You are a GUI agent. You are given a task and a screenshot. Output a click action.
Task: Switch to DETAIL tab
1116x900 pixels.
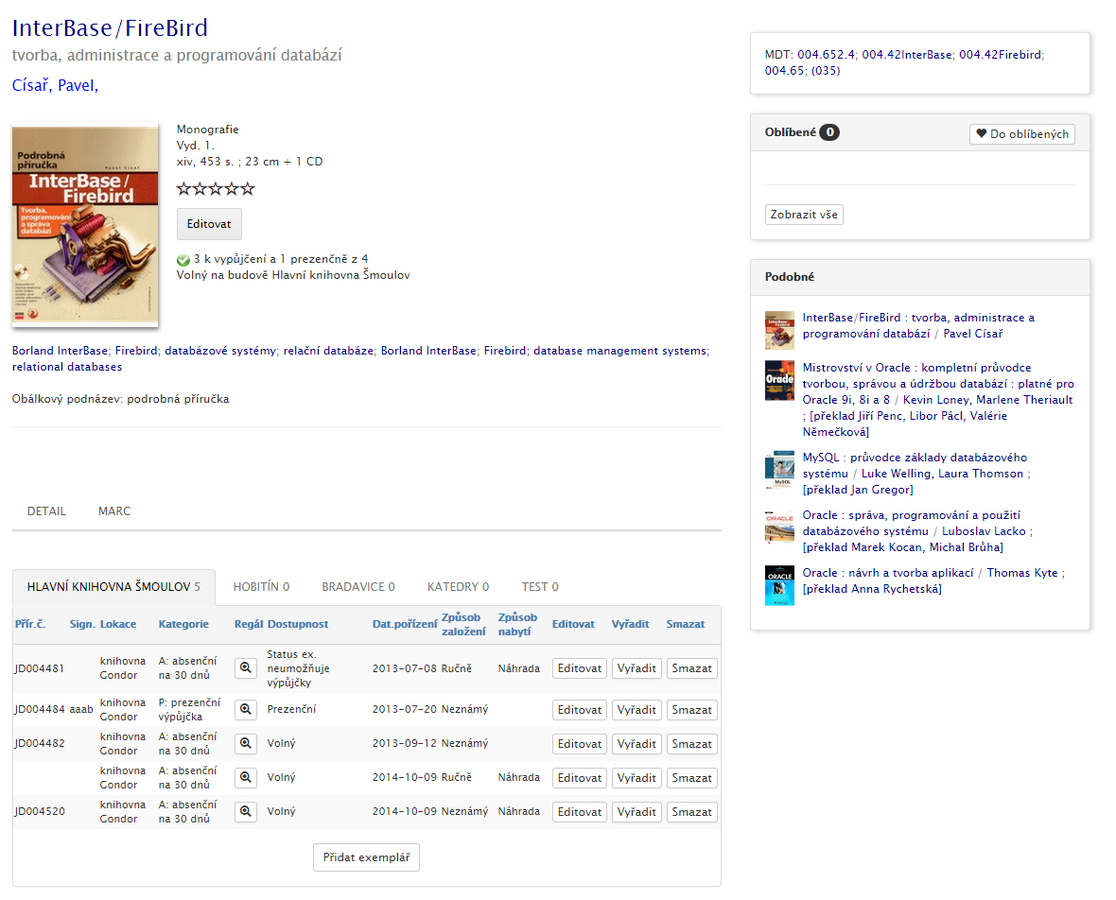click(x=46, y=511)
